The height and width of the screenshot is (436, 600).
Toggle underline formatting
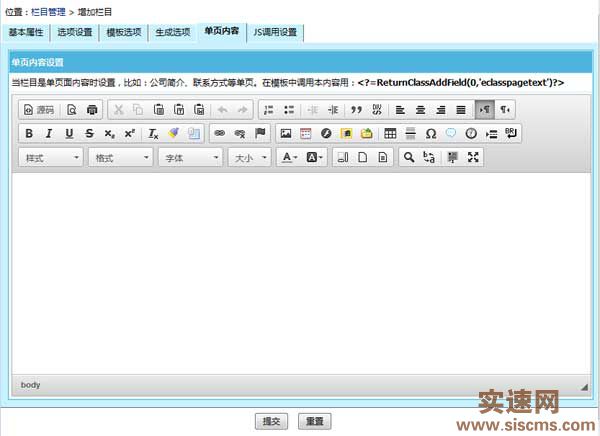[69, 133]
